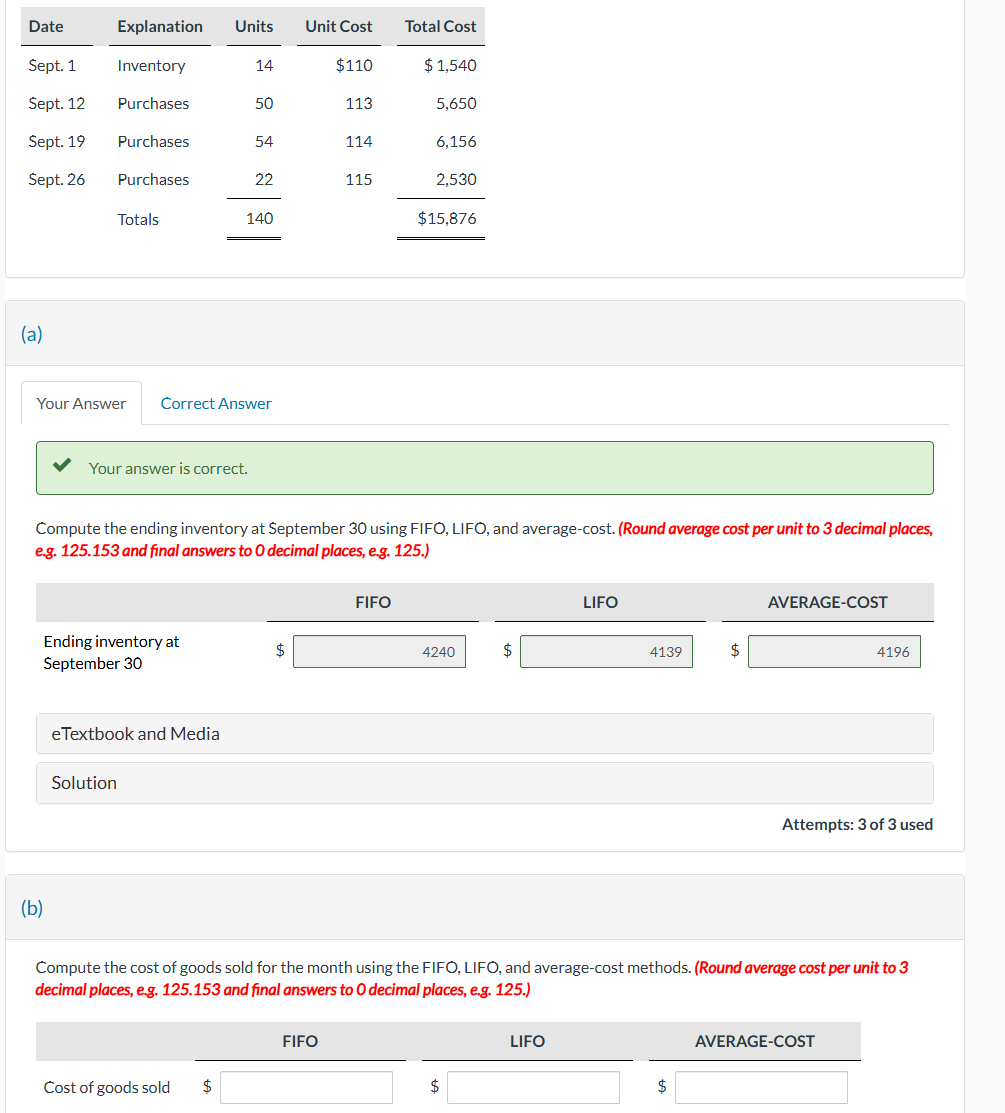Click the unit cost 113 cell

tap(358, 104)
